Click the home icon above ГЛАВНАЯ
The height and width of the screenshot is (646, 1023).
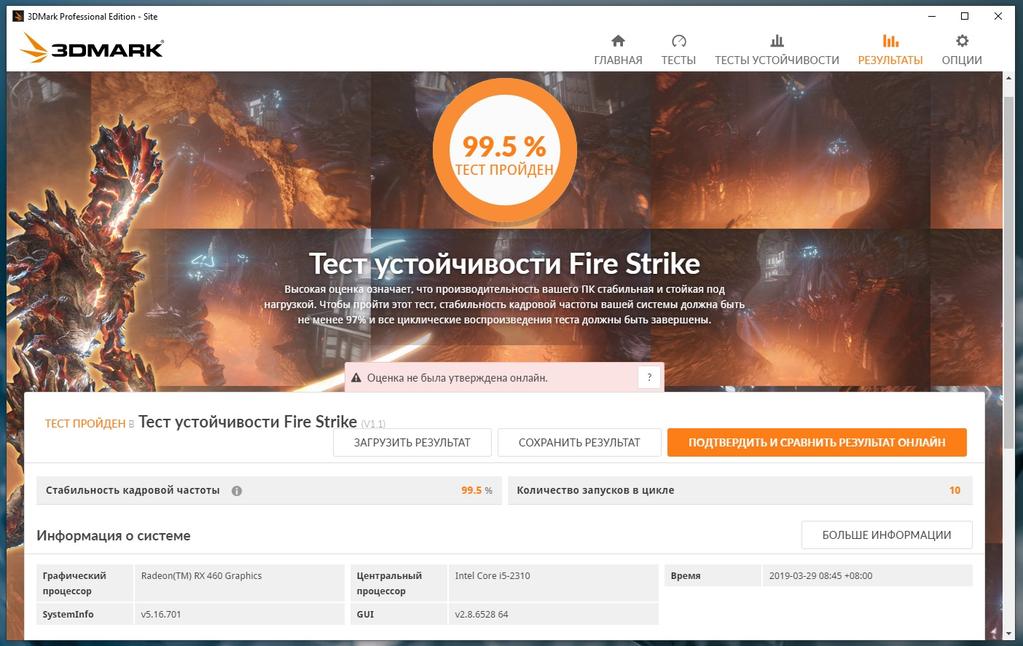pos(618,41)
